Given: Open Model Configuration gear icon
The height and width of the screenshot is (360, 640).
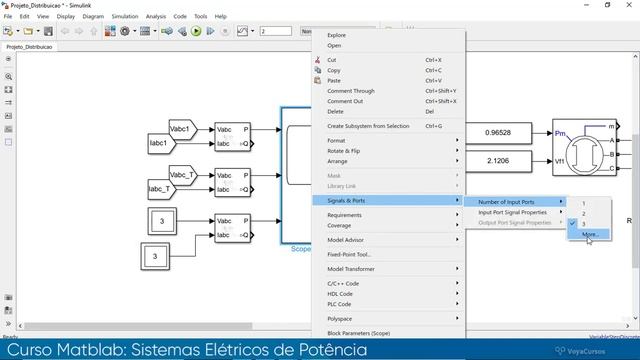Looking at the screenshot, I should (125, 31).
